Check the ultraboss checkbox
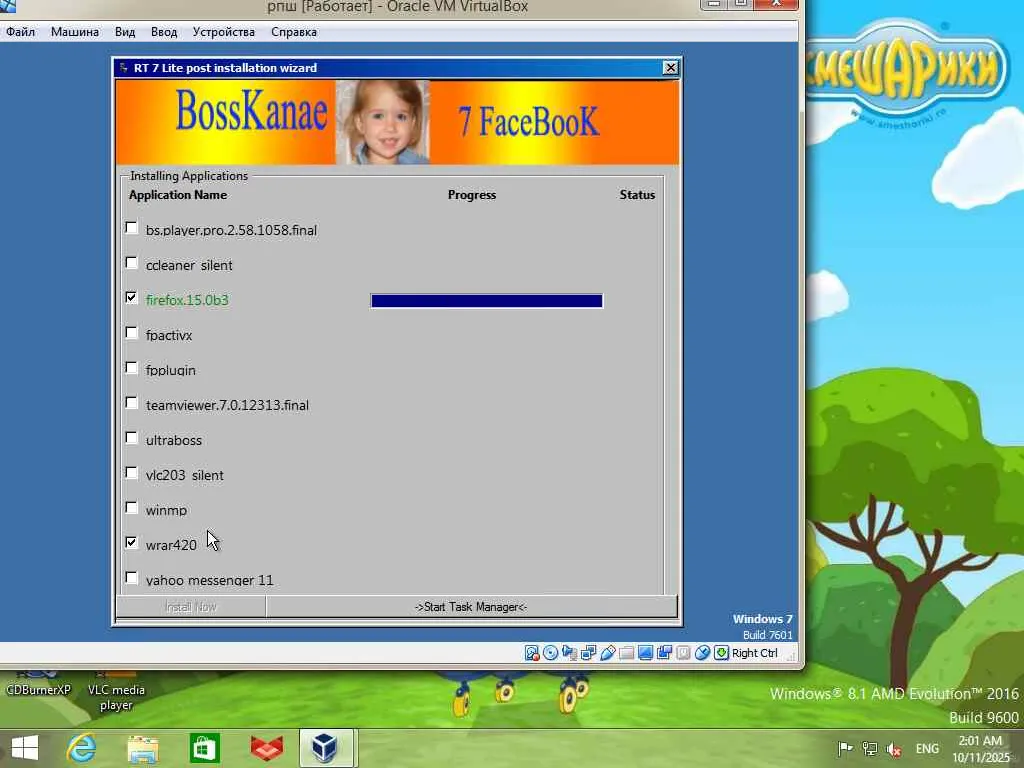This screenshot has height=768, width=1024. [131, 438]
